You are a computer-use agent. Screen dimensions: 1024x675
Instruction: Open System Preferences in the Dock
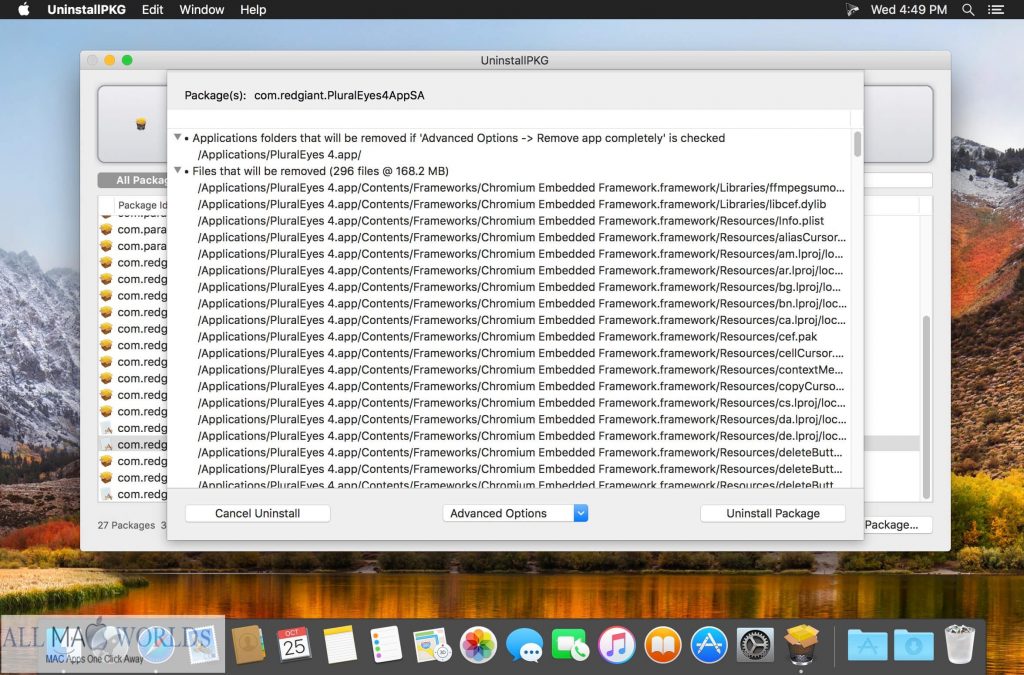click(x=755, y=644)
